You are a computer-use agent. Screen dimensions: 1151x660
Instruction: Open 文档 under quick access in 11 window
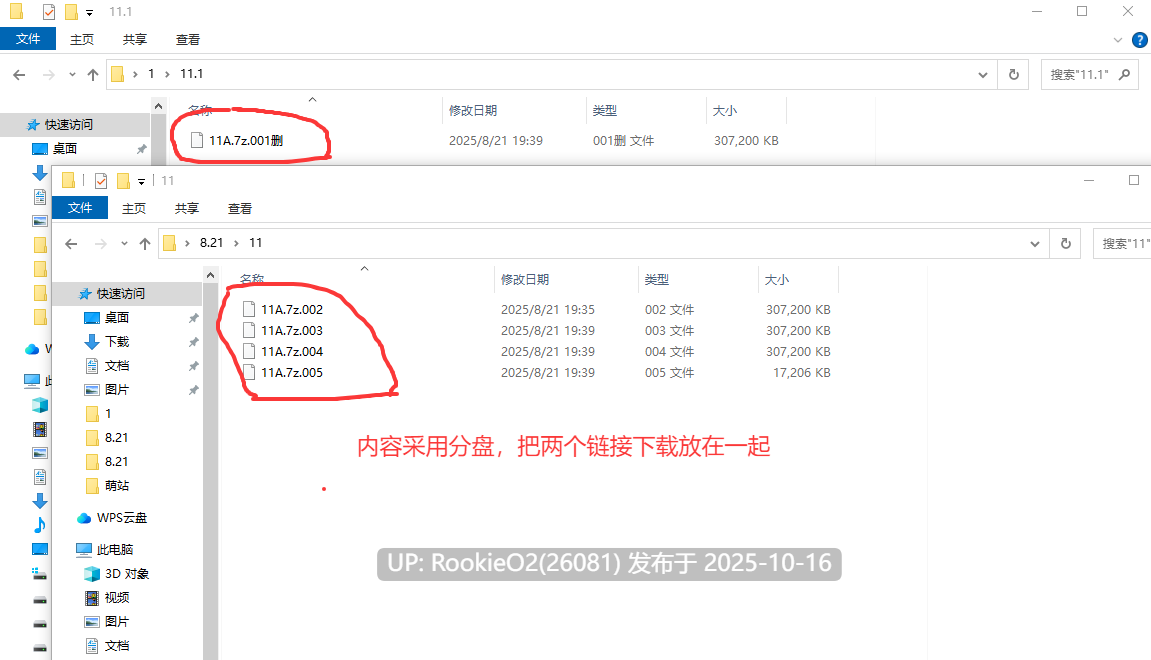117,366
